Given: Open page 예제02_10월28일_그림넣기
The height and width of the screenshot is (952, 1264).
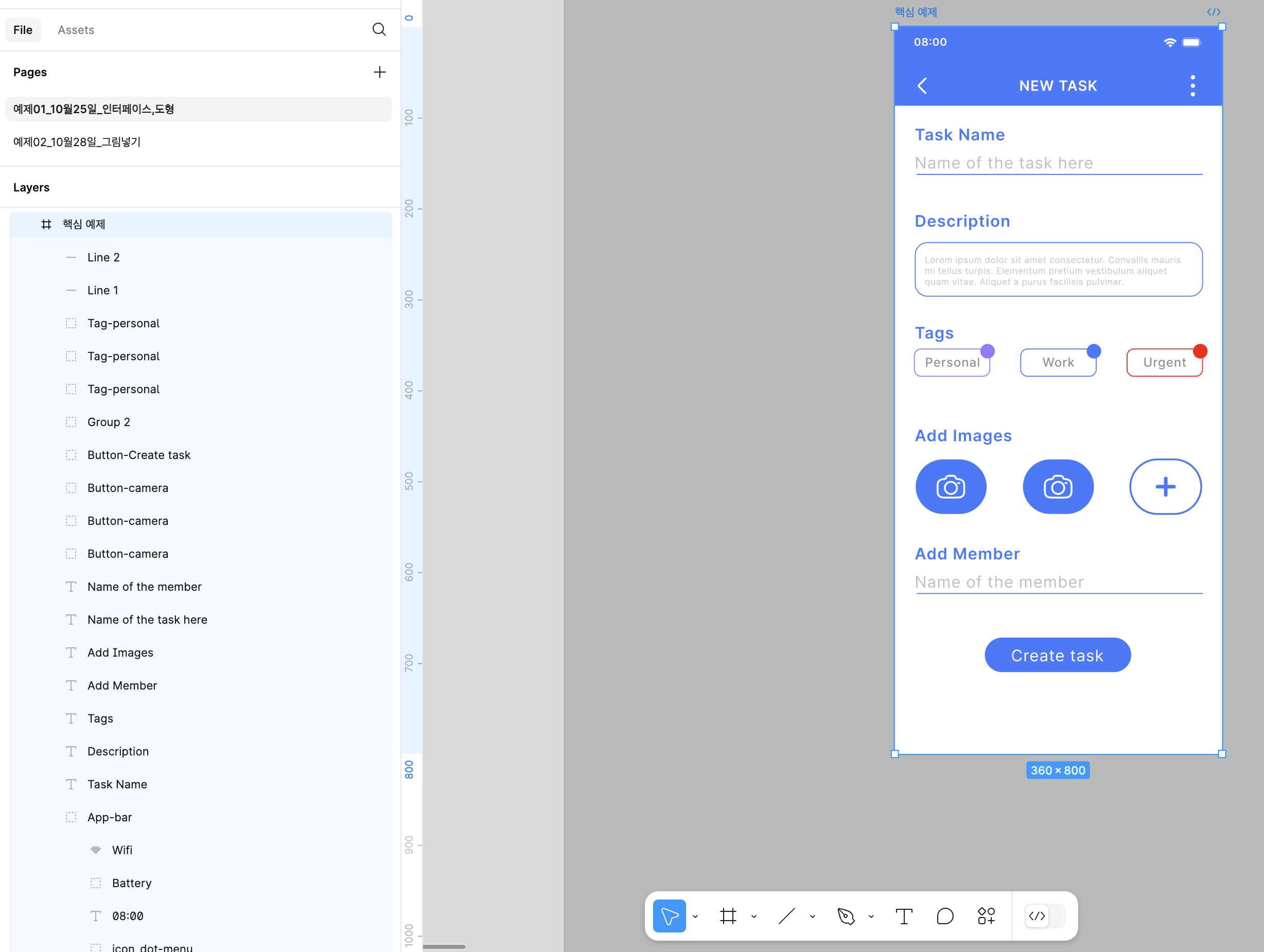Looking at the screenshot, I should (x=77, y=142).
